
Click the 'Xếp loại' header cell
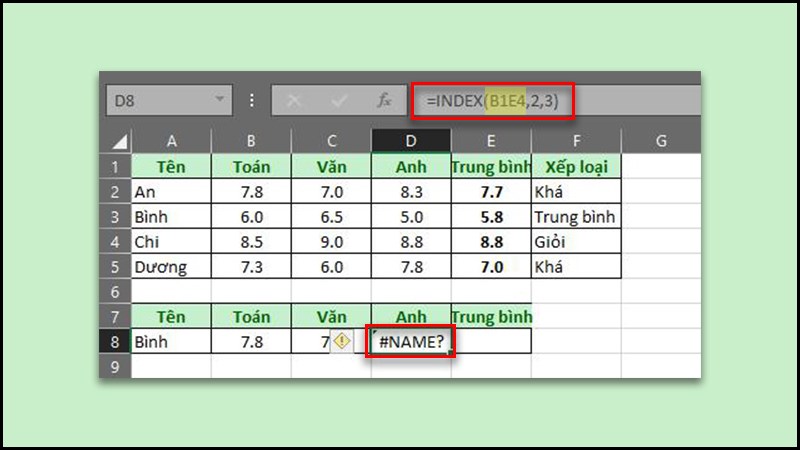click(x=576, y=167)
